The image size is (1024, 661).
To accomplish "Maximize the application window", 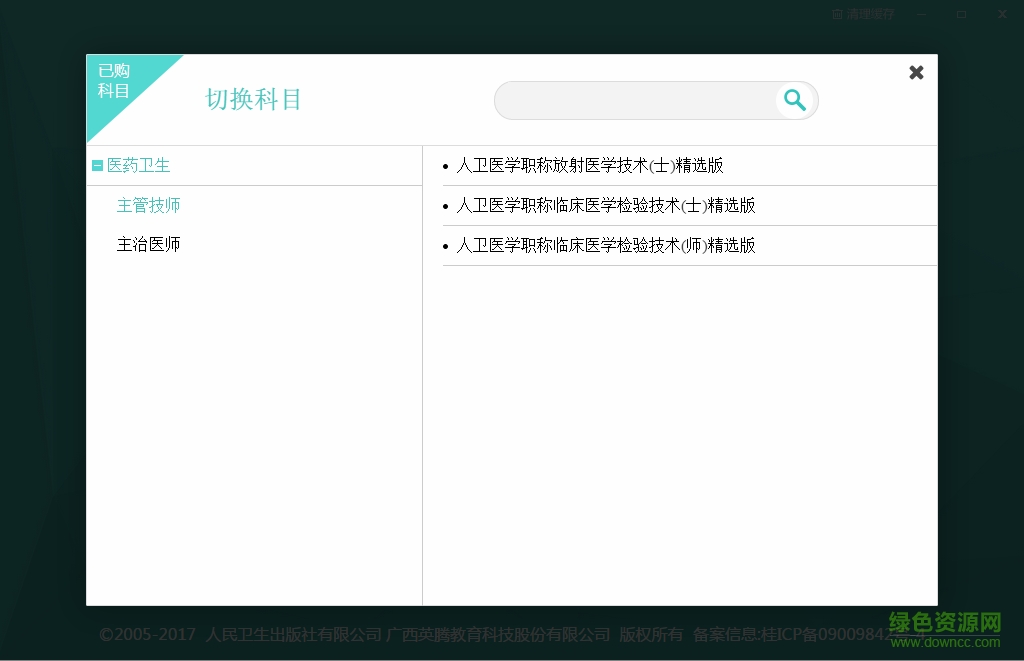I will (962, 14).
